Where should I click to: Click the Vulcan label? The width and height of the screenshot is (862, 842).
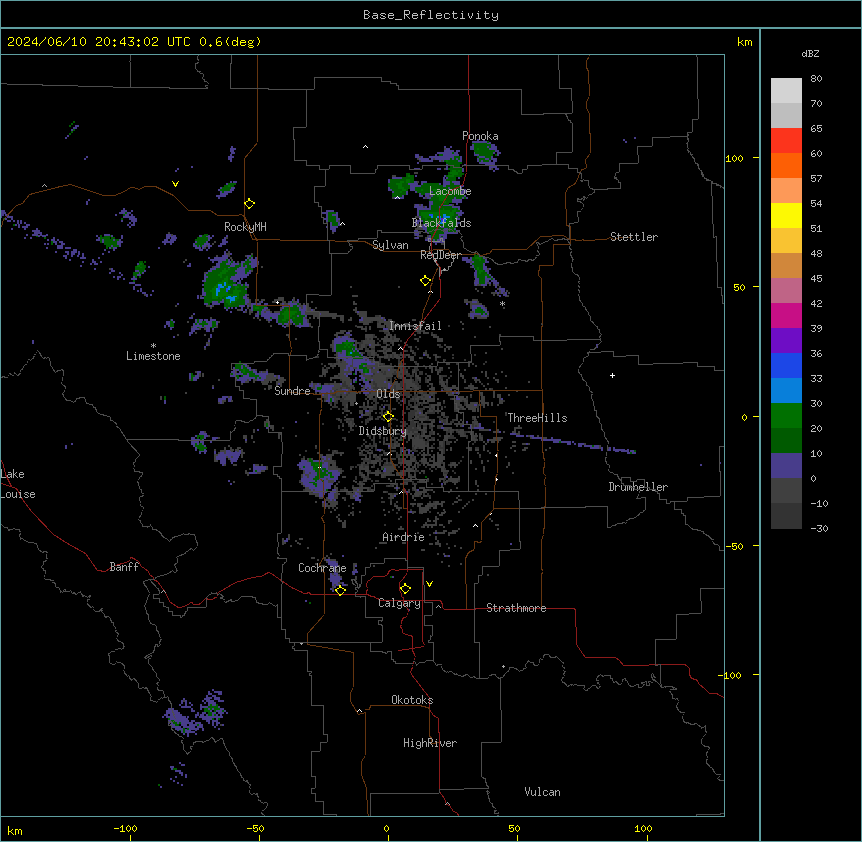[x=543, y=792]
